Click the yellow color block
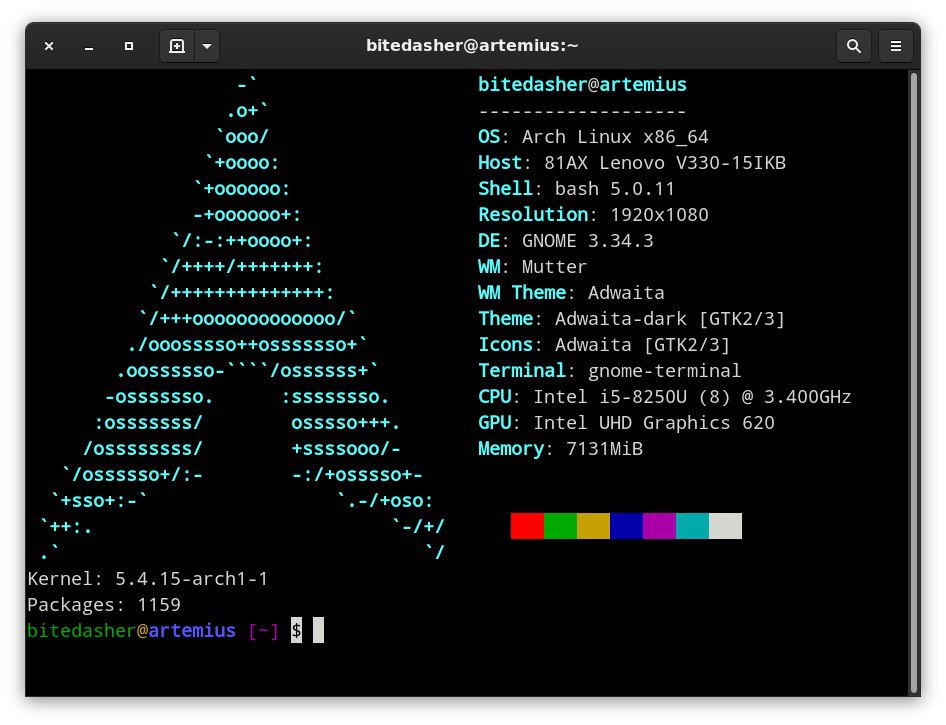Image resolution: width=946 pixels, height=725 pixels. (x=594, y=526)
